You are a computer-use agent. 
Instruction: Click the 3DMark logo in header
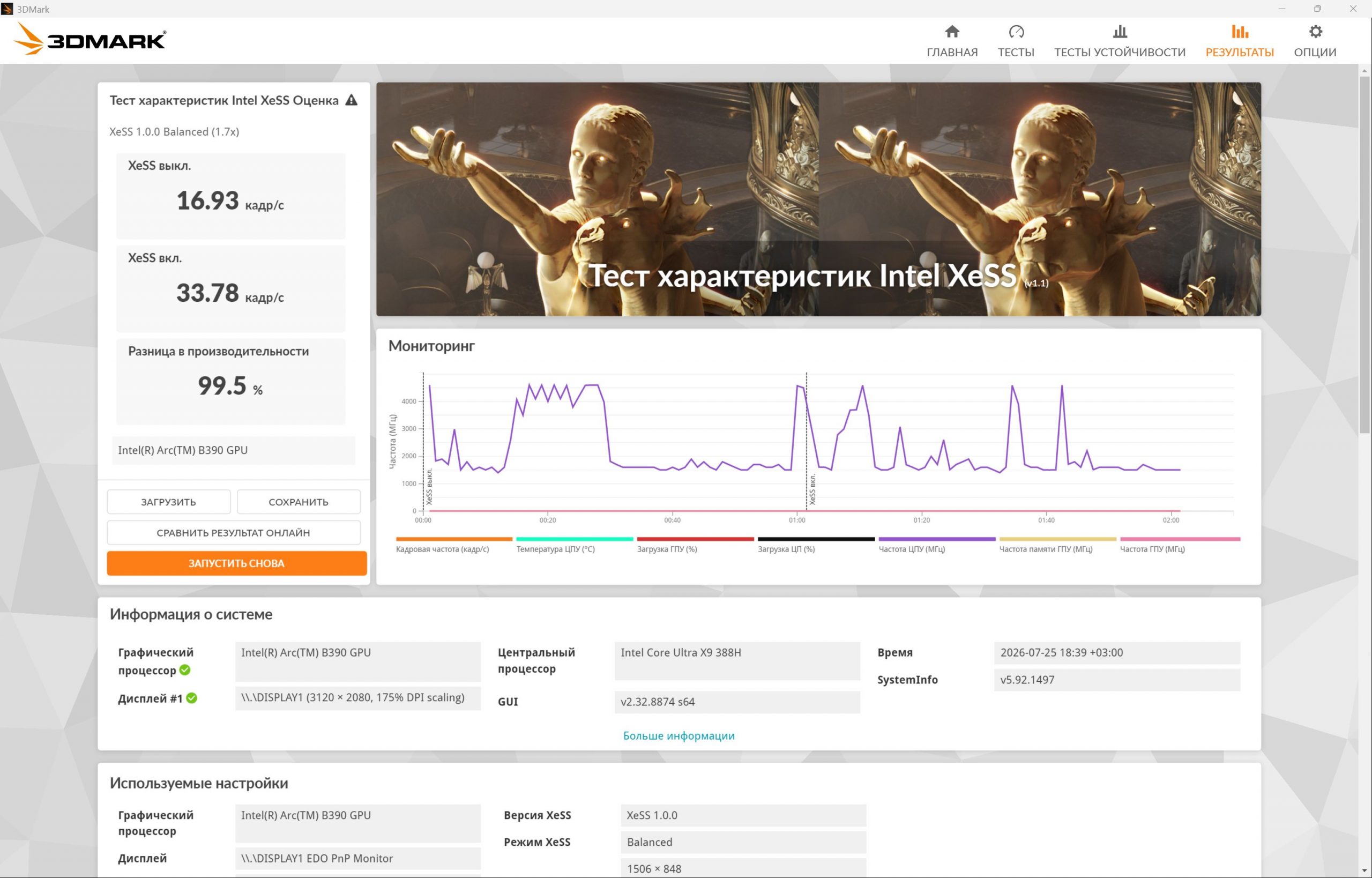point(90,39)
